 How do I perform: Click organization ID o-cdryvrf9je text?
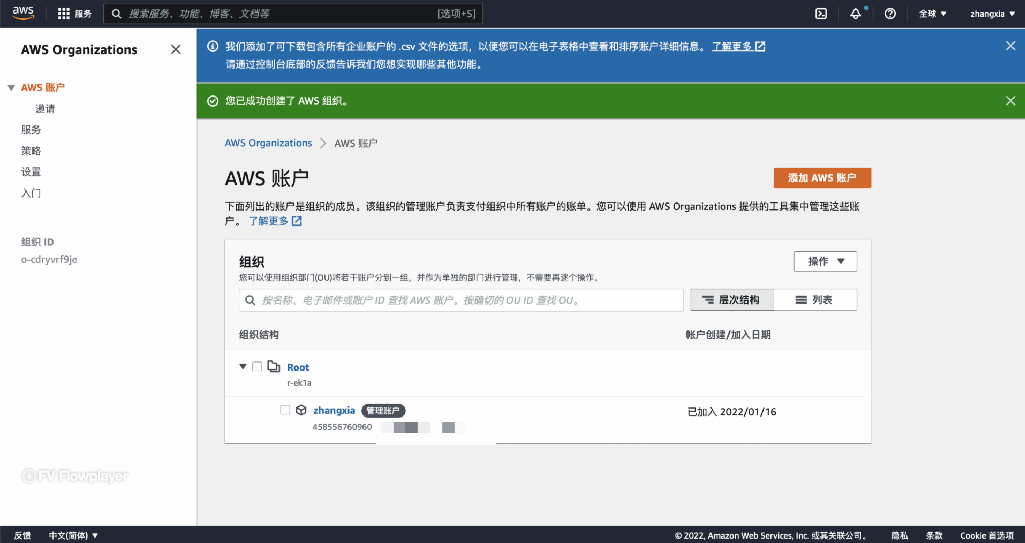[x=49, y=259]
